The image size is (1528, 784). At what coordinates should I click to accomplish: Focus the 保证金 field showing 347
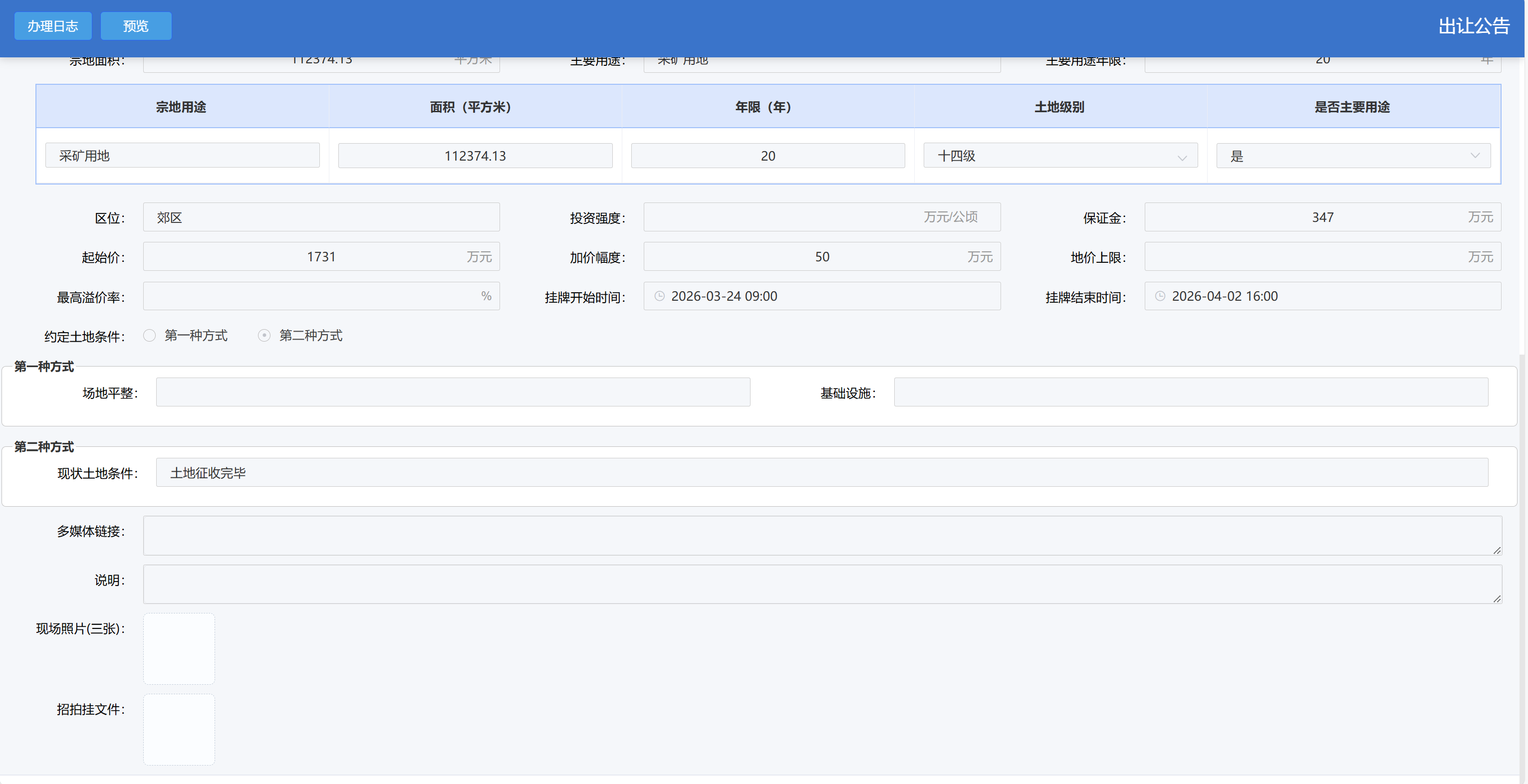[1322, 217]
